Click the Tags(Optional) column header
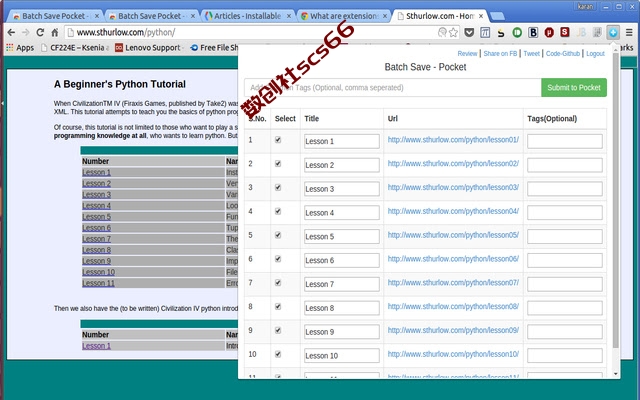Screen dimensions: 640x400 tap(552, 118)
